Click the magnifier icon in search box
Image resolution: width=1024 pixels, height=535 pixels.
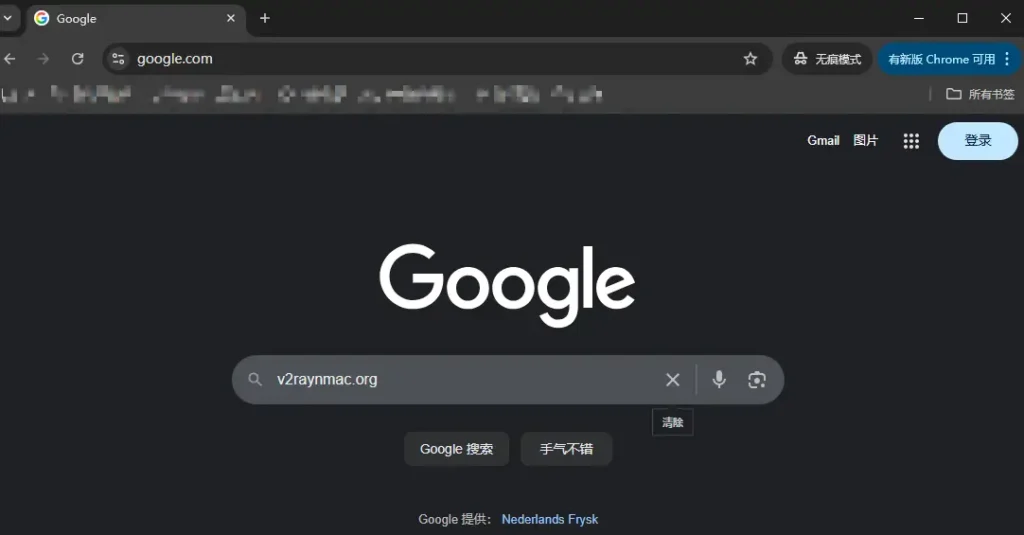tap(255, 380)
